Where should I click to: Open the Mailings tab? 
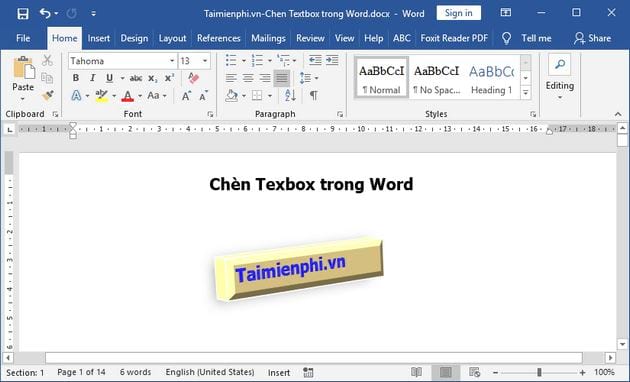click(268, 38)
